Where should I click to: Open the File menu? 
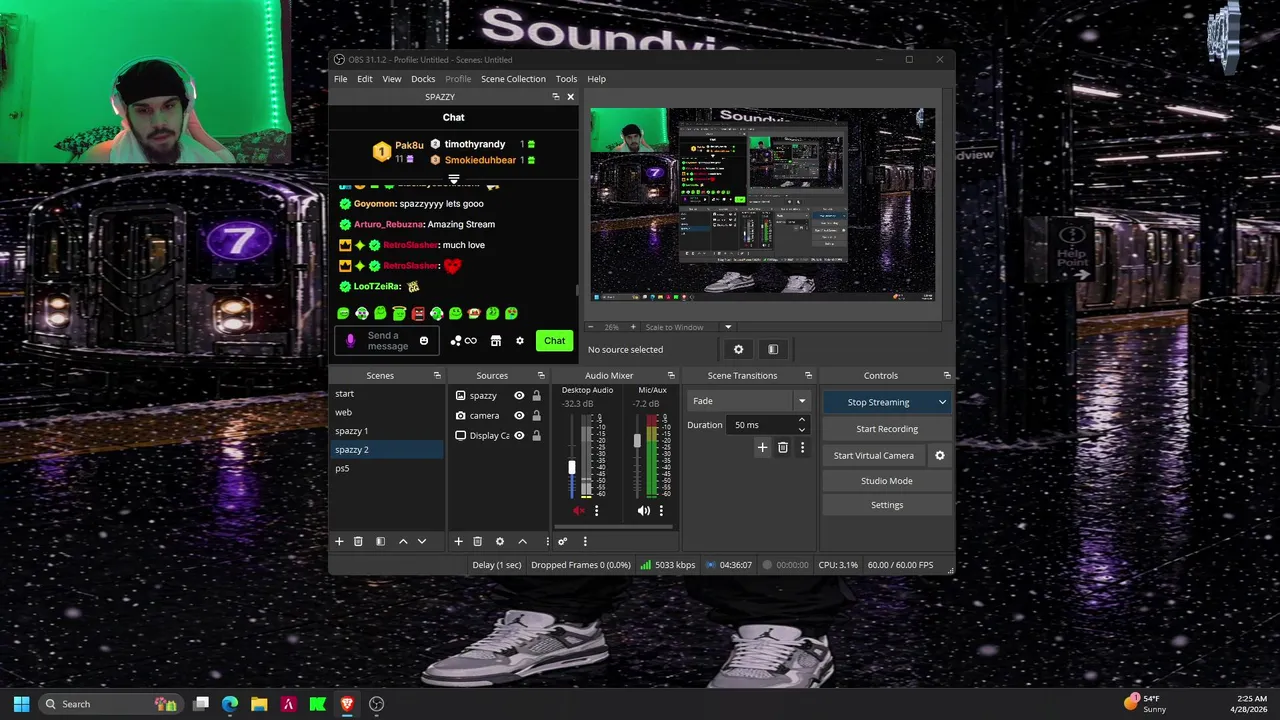click(x=341, y=79)
